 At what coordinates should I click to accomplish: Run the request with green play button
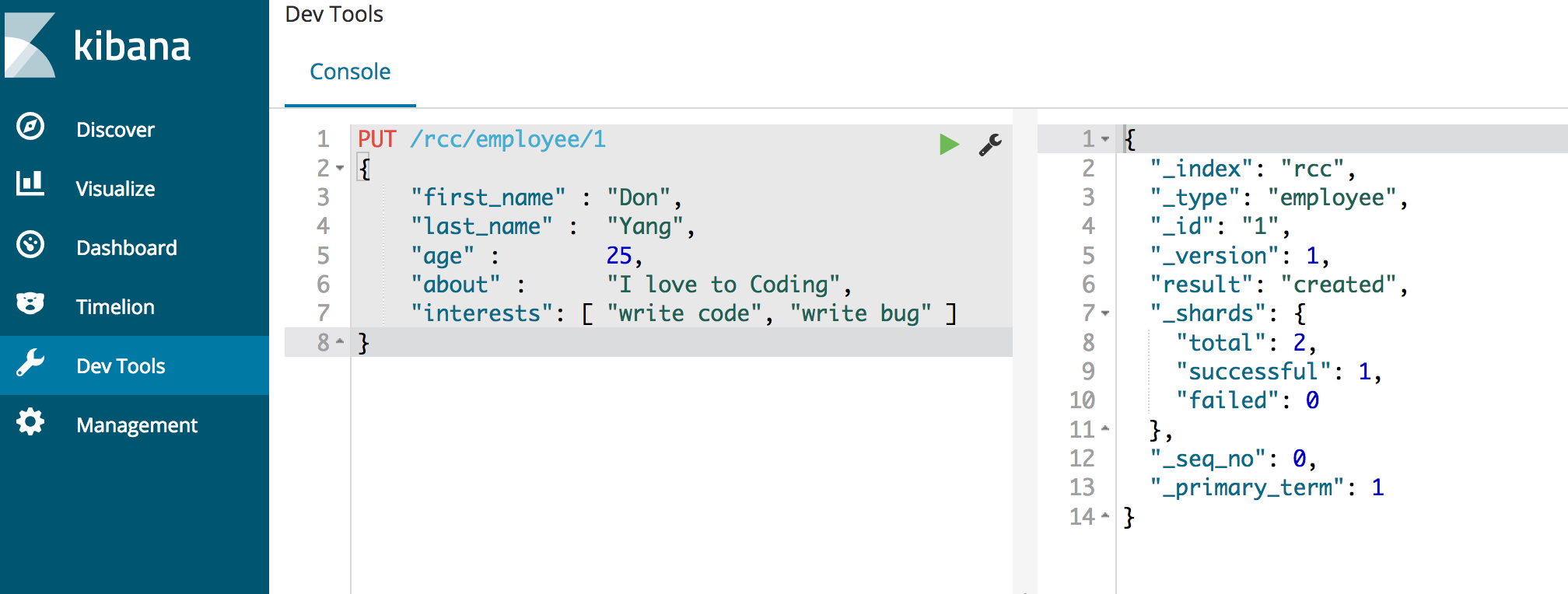point(949,145)
